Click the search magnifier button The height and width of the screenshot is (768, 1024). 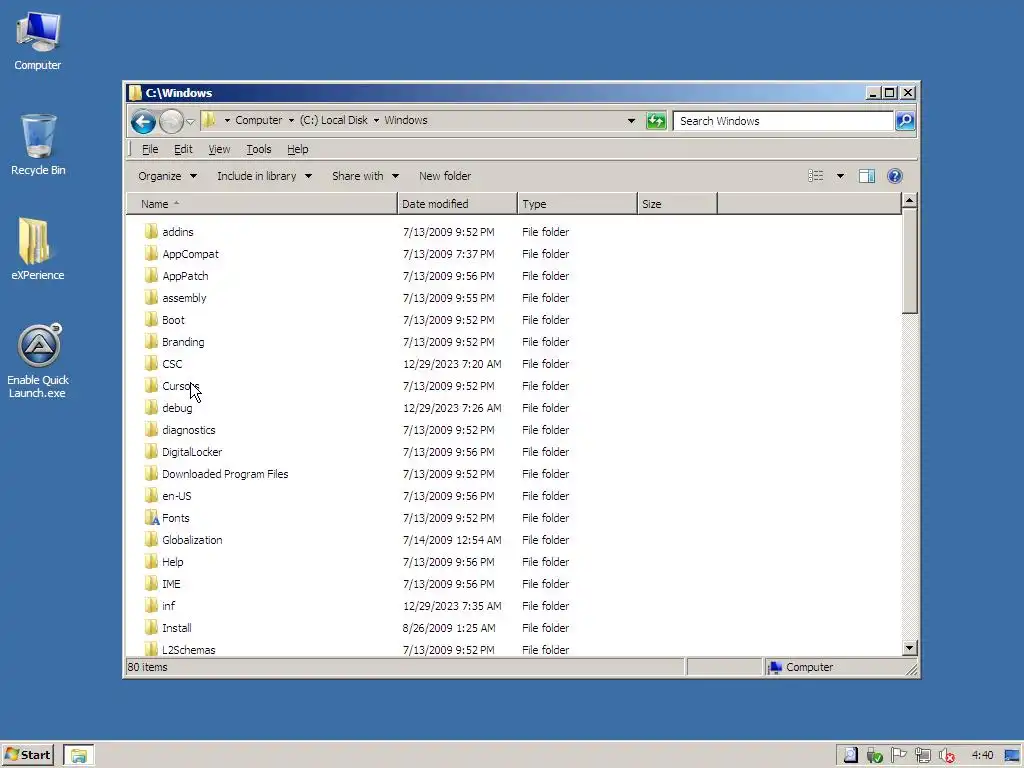tap(904, 121)
